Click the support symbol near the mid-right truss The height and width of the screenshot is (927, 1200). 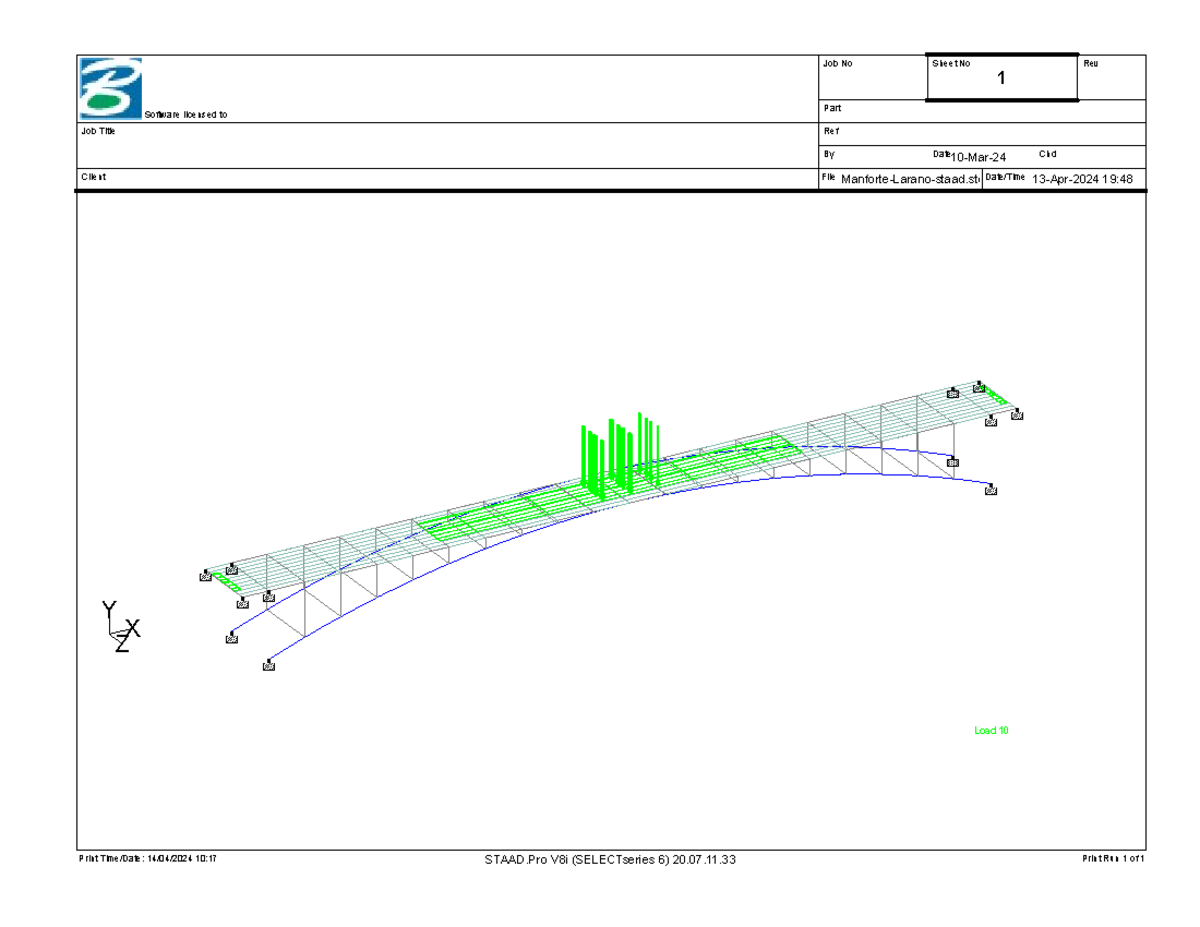point(952,462)
